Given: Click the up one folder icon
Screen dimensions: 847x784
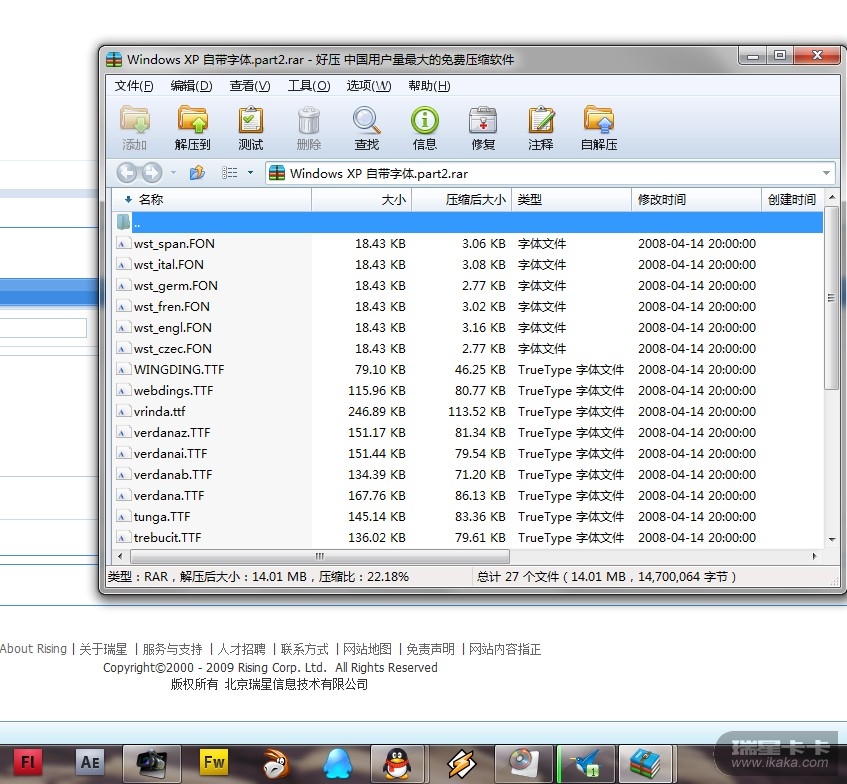Looking at the screenshot, I should tap(197, 173).
